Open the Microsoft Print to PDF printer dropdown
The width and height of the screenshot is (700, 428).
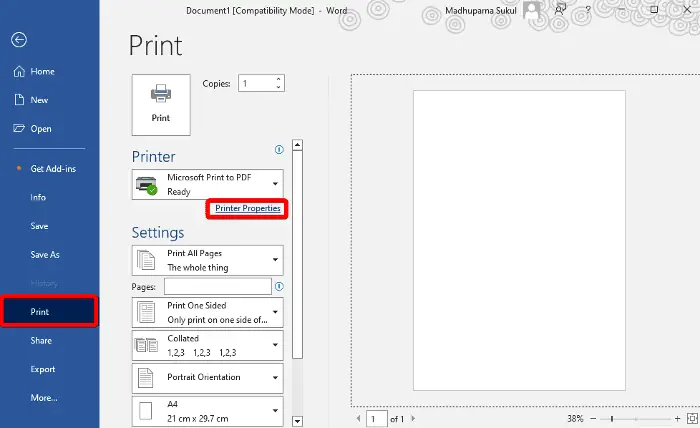click(208, 184)
